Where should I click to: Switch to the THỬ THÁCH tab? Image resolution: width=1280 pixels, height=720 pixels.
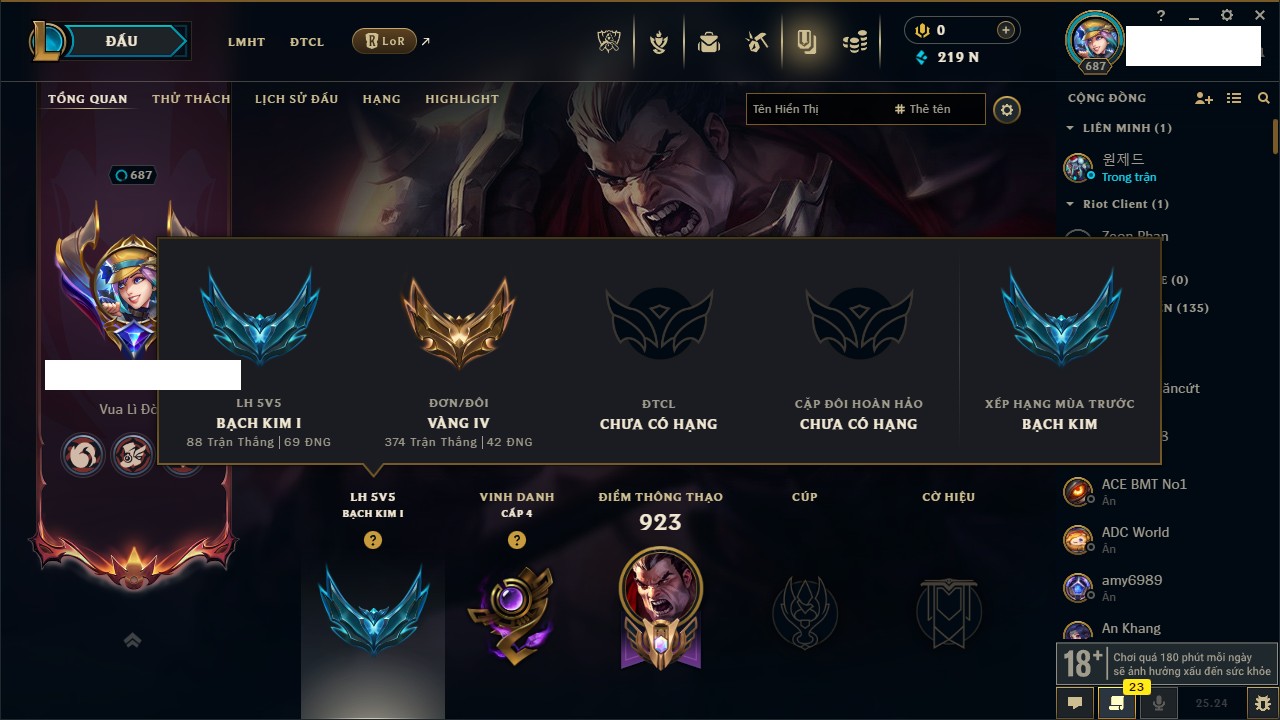pos(191,99)
